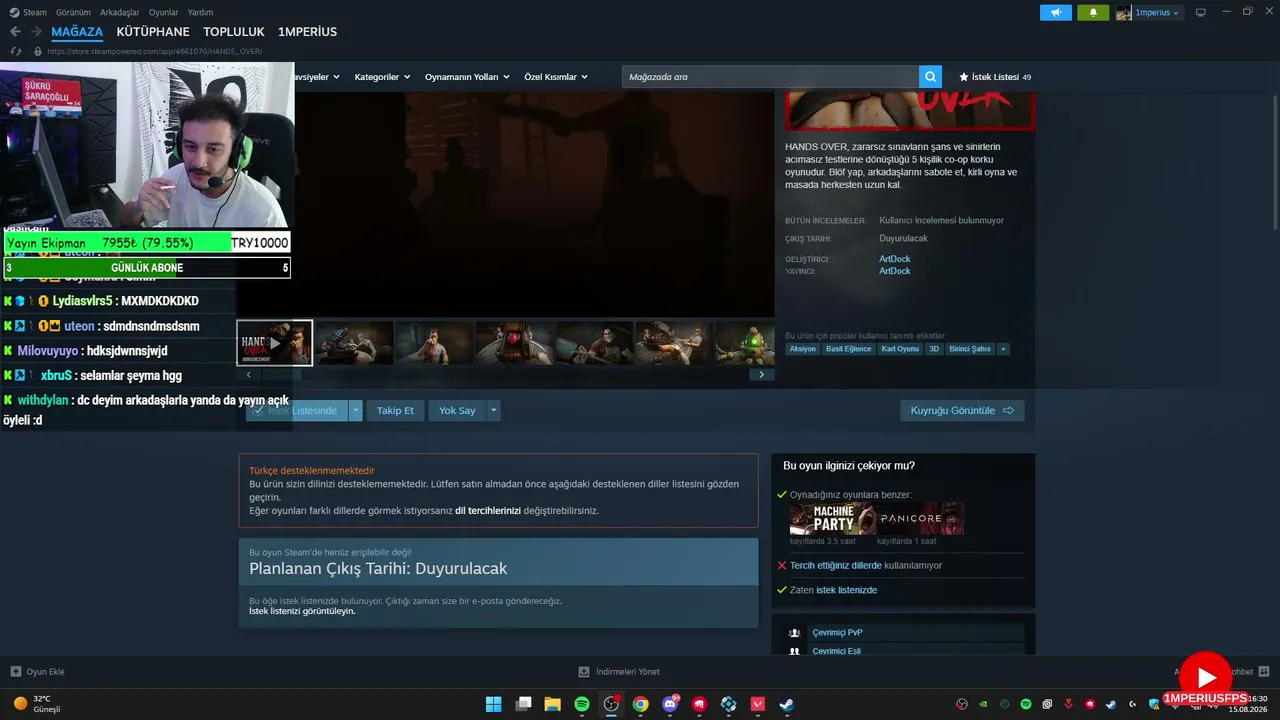
Task: Open Task View in the taskbar
Action: tap(523, 704)
